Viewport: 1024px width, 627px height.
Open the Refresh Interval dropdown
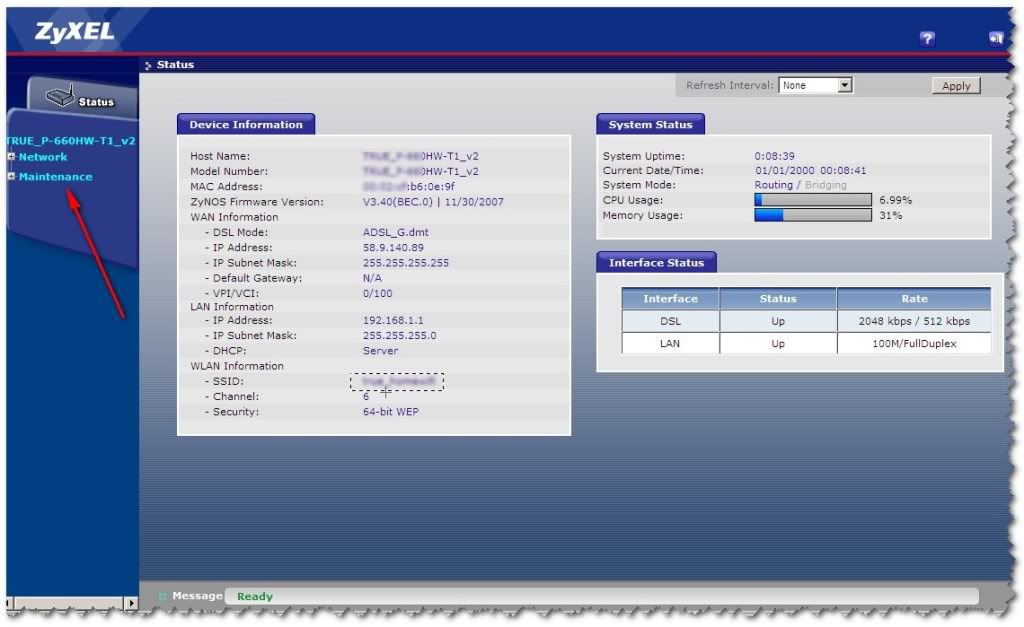click(x=845, y=86)
